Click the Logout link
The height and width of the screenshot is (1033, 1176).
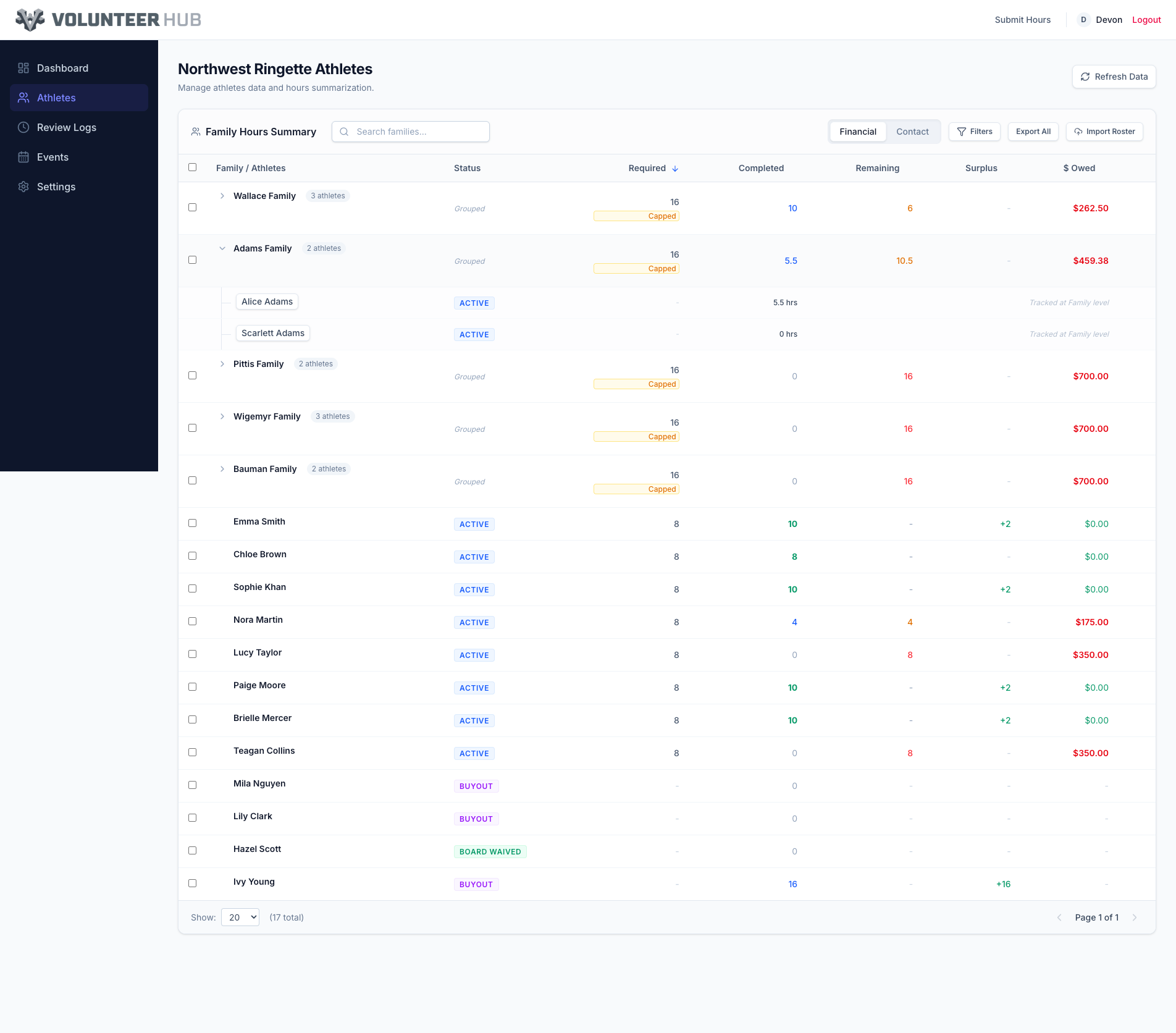click(x=1146, y=20)
